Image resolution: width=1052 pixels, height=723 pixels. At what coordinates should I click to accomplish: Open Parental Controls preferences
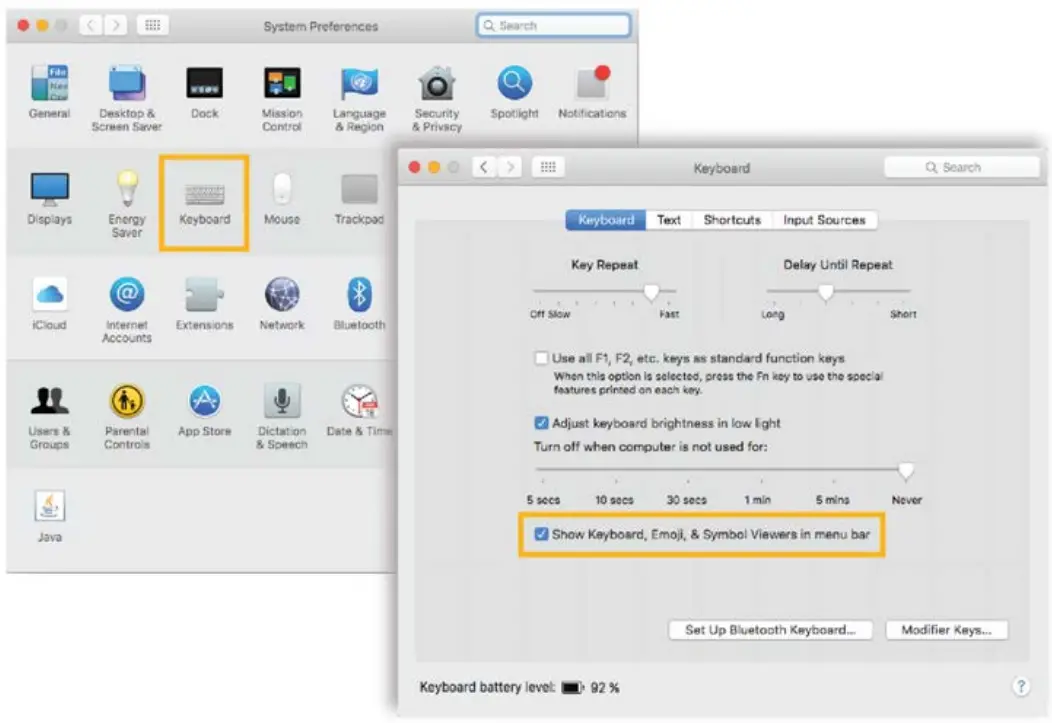pyautogui.click(x=127, y=416)
